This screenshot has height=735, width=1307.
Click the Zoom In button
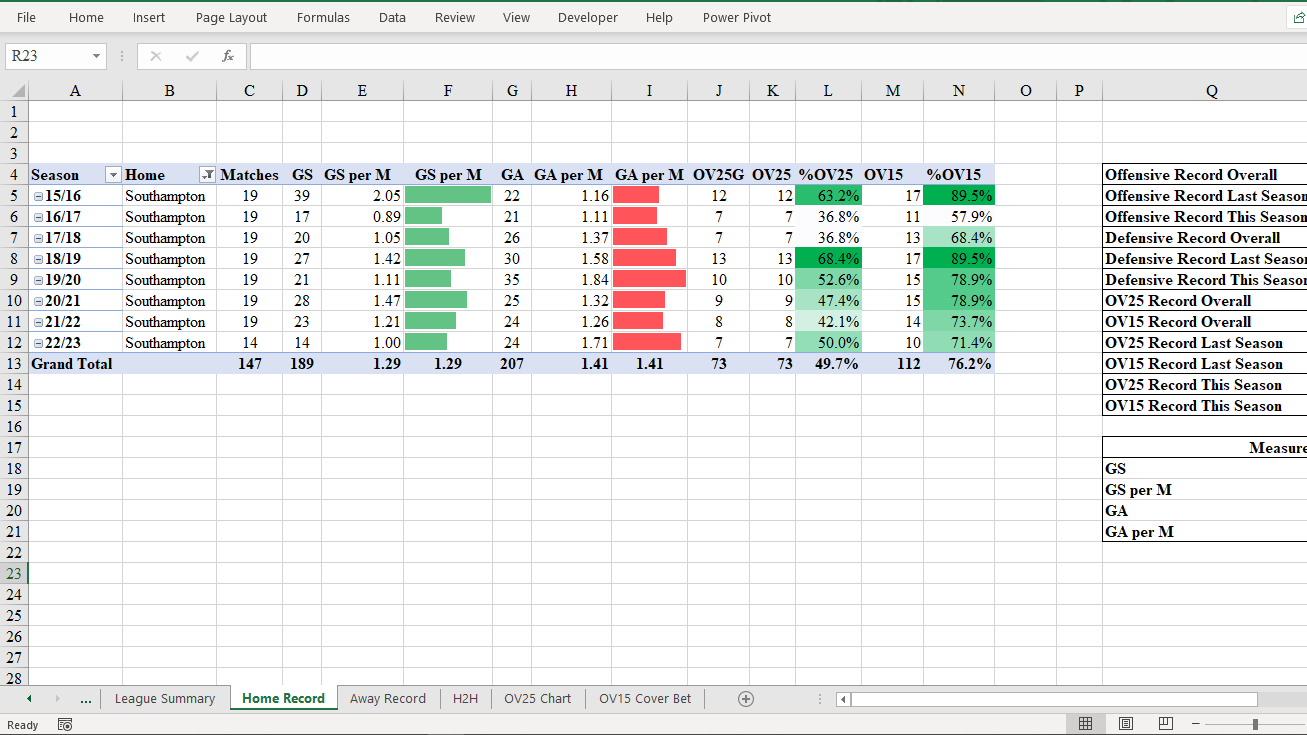point(1300,723)
